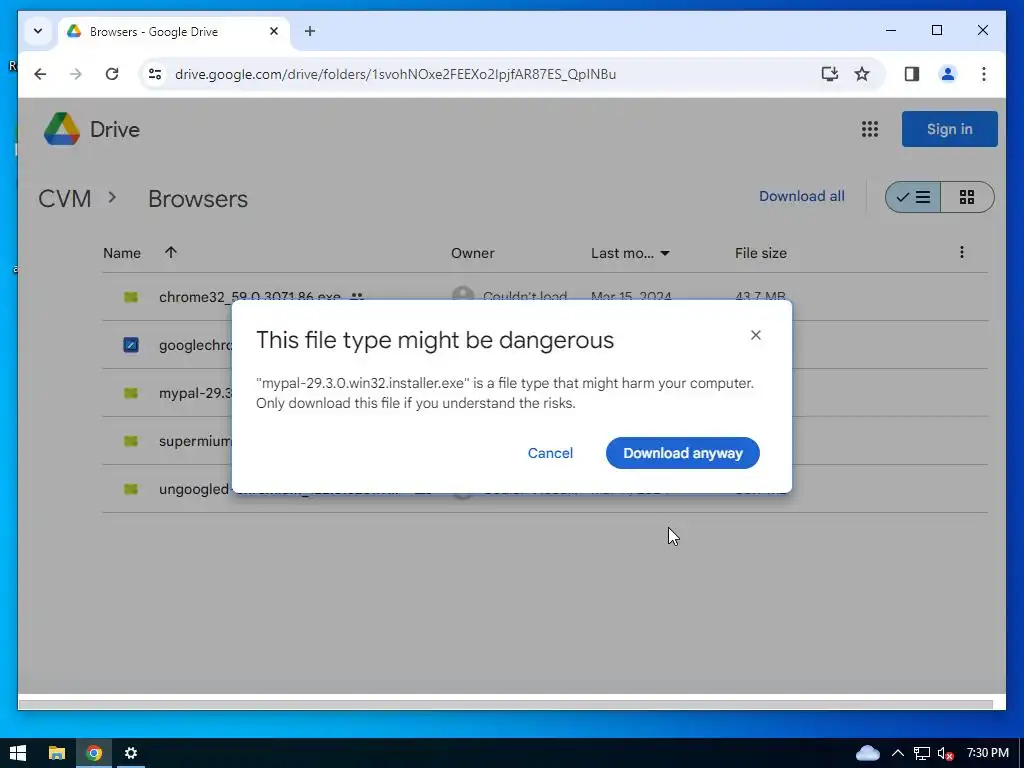The width and height of the screenshot is (1024, 768).
Task: Open the Windows Start menu
Action: pos(18,753)
